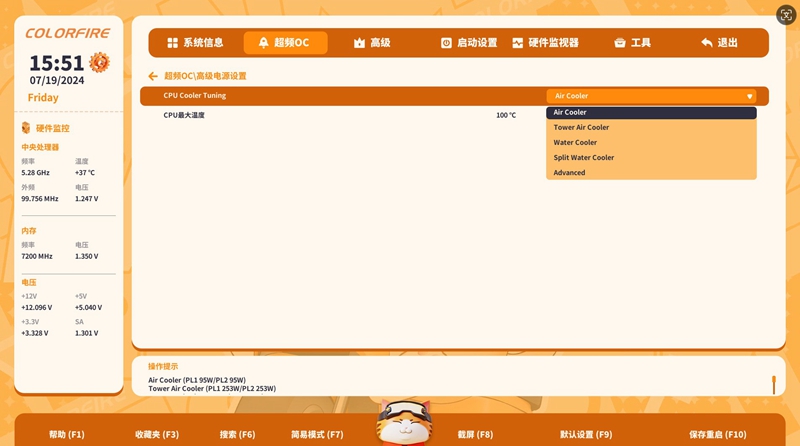Screen dimensions: 800x446
Task: Click 默认设置 (F9) button
Action: [x=586, y=435]
